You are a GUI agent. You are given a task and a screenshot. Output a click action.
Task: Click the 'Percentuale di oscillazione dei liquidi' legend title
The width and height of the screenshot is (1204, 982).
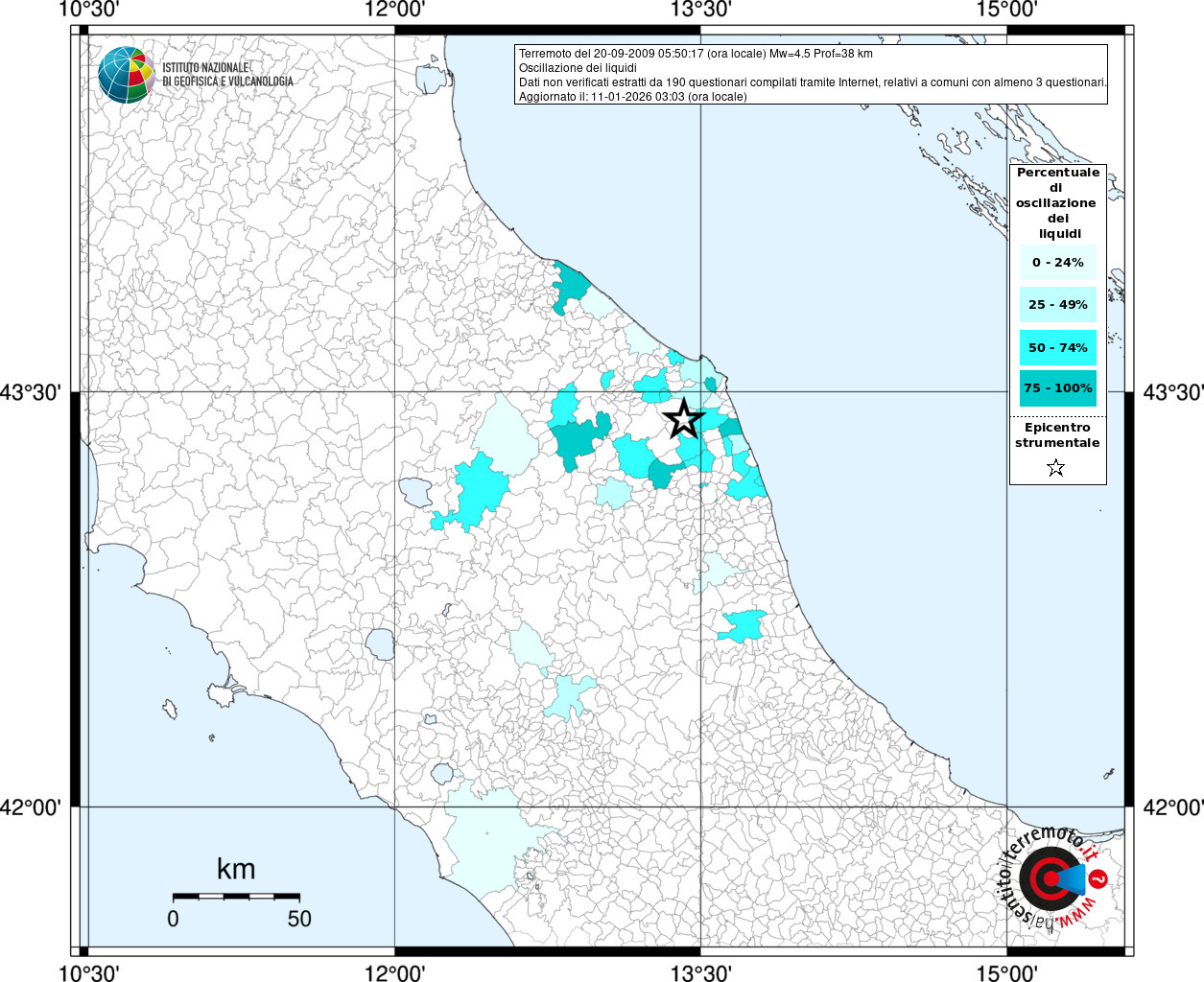click(1057, 203)
